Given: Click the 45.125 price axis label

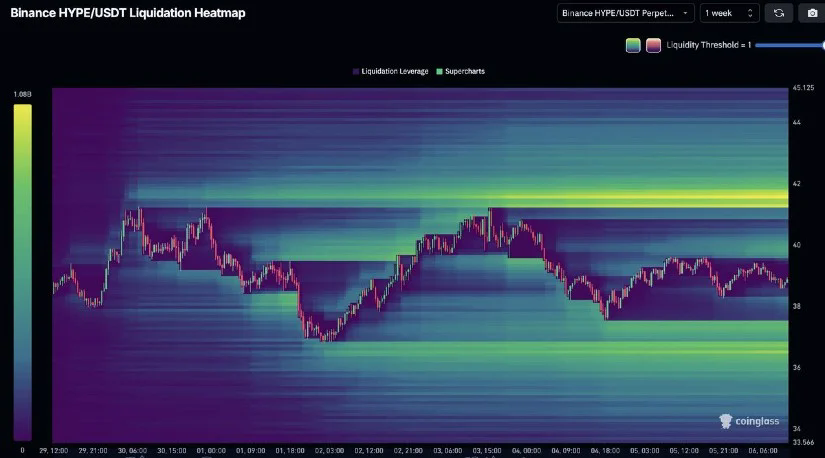Looking at the screenshot, I should pyautogui.click(x=803, y=88).
